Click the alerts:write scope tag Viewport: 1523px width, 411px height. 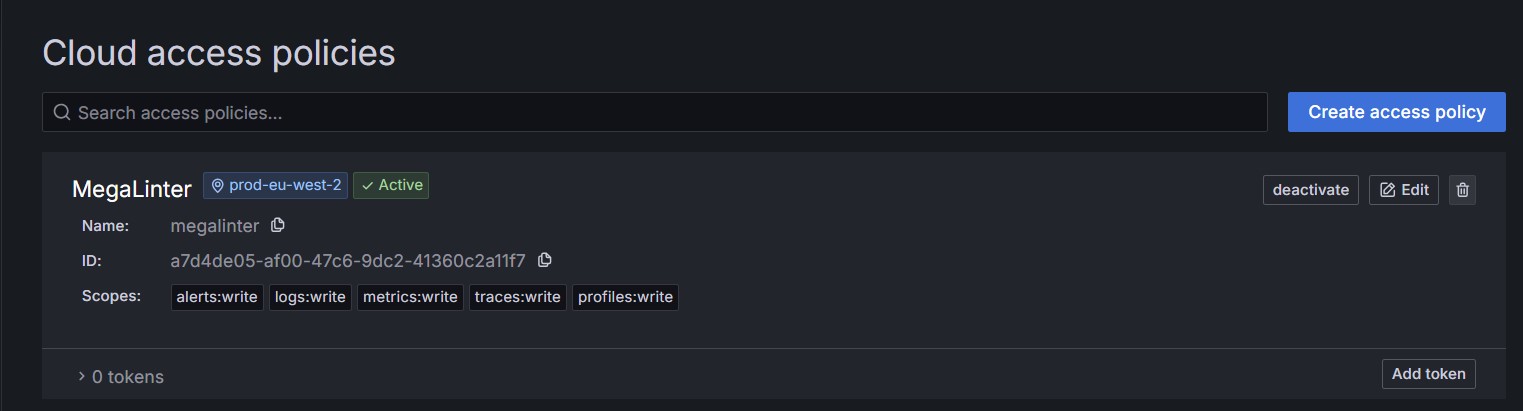point(217,297)
